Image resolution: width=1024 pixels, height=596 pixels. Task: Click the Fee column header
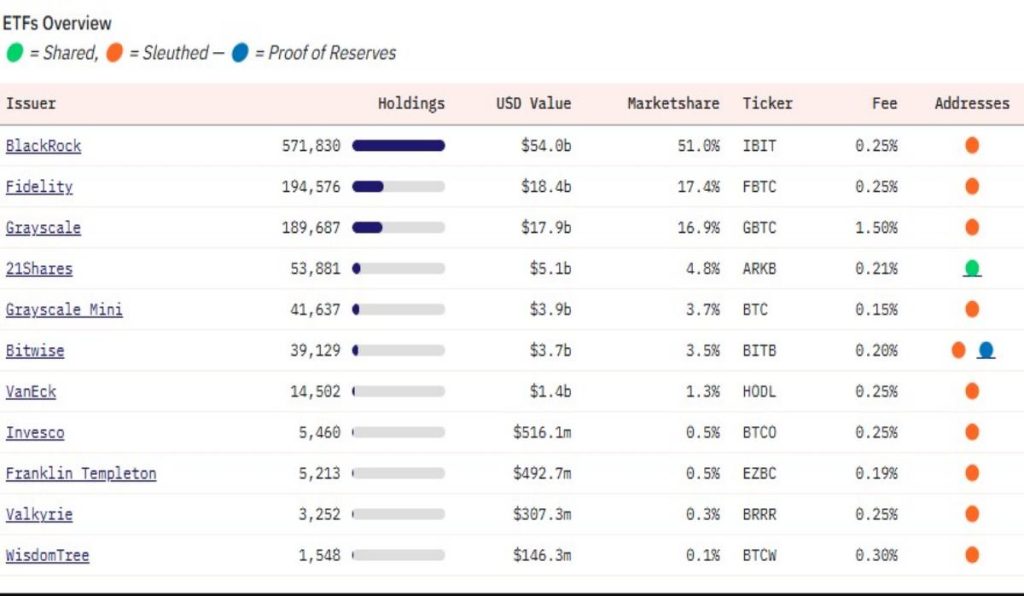click(x=884, y=103)
